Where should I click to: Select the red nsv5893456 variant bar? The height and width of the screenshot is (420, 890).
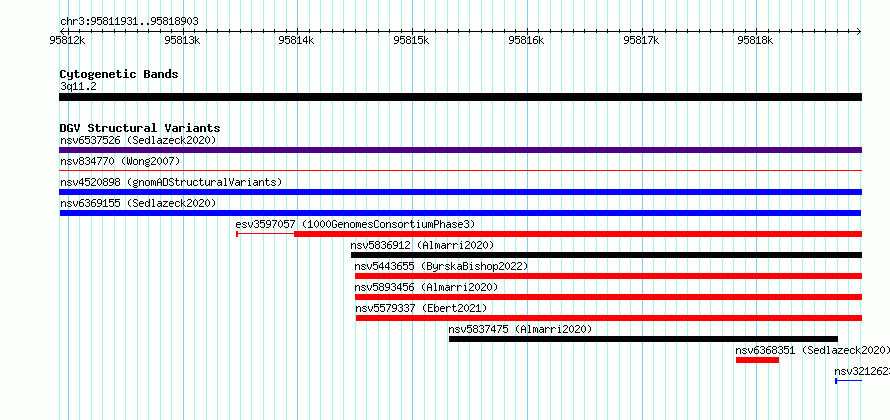(608, 297)
